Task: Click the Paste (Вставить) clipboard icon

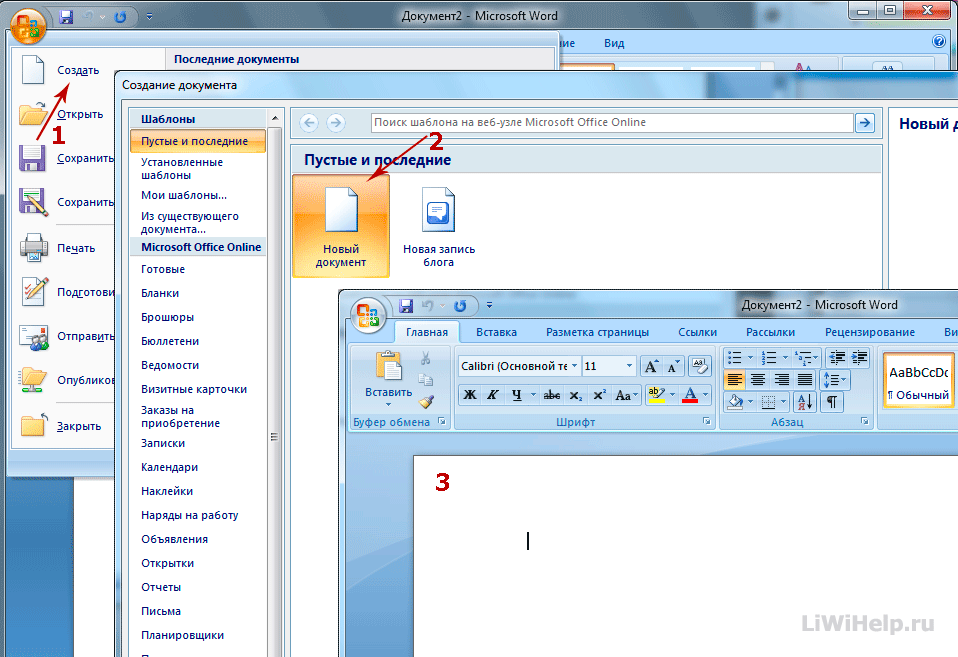Action: [389, 367]
